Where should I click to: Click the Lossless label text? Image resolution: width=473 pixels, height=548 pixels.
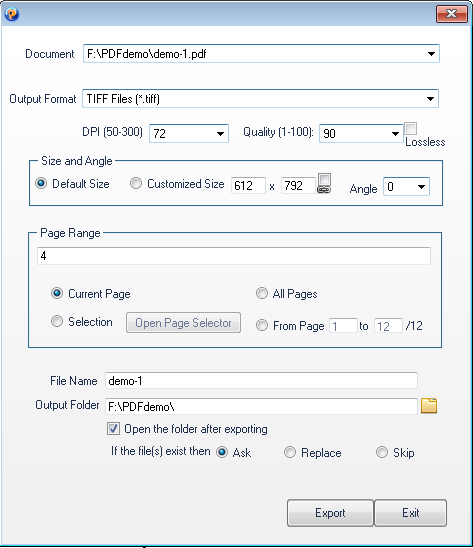[x=425, y=142]
